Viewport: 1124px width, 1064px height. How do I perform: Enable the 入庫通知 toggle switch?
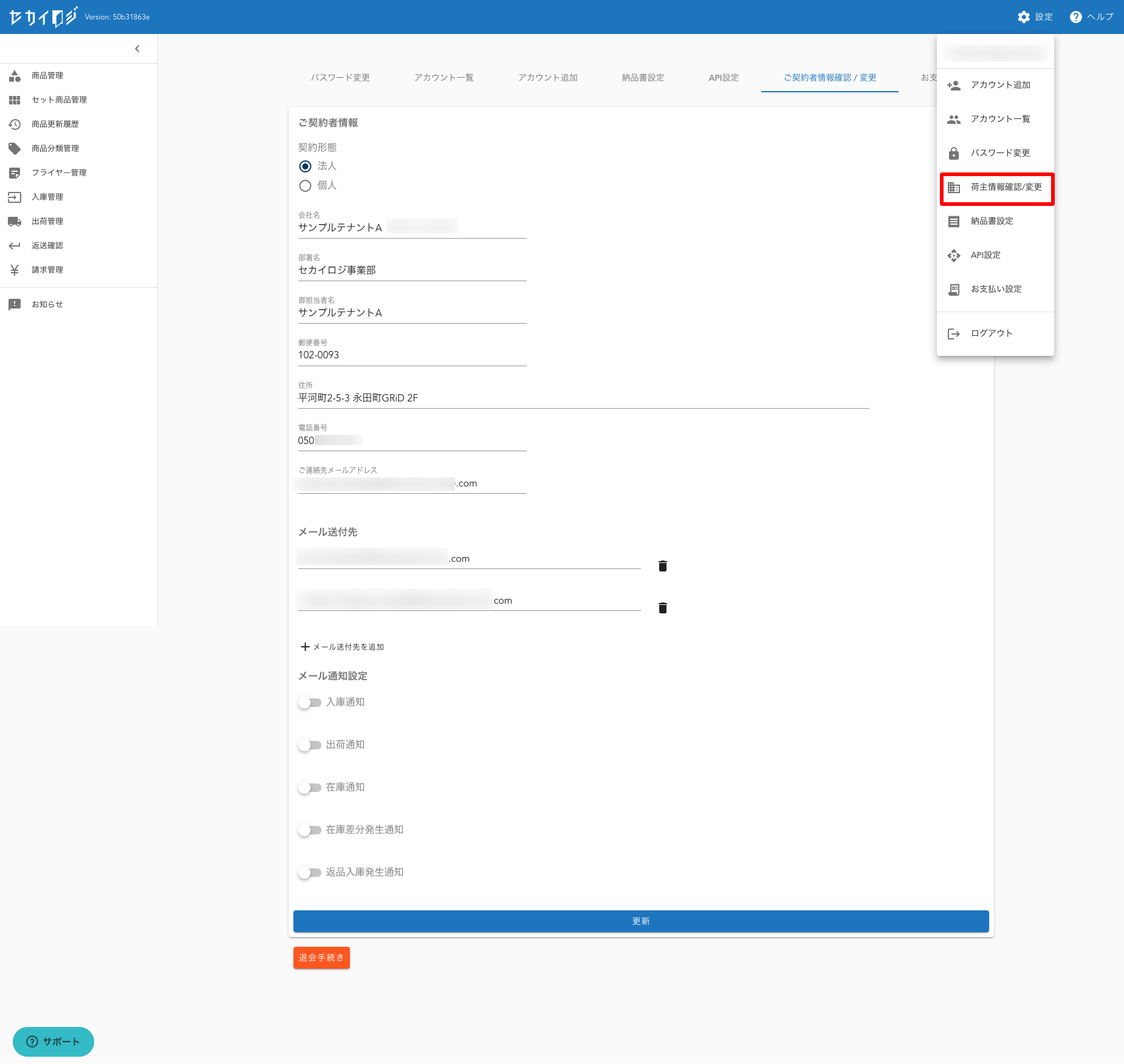point(309,703)
